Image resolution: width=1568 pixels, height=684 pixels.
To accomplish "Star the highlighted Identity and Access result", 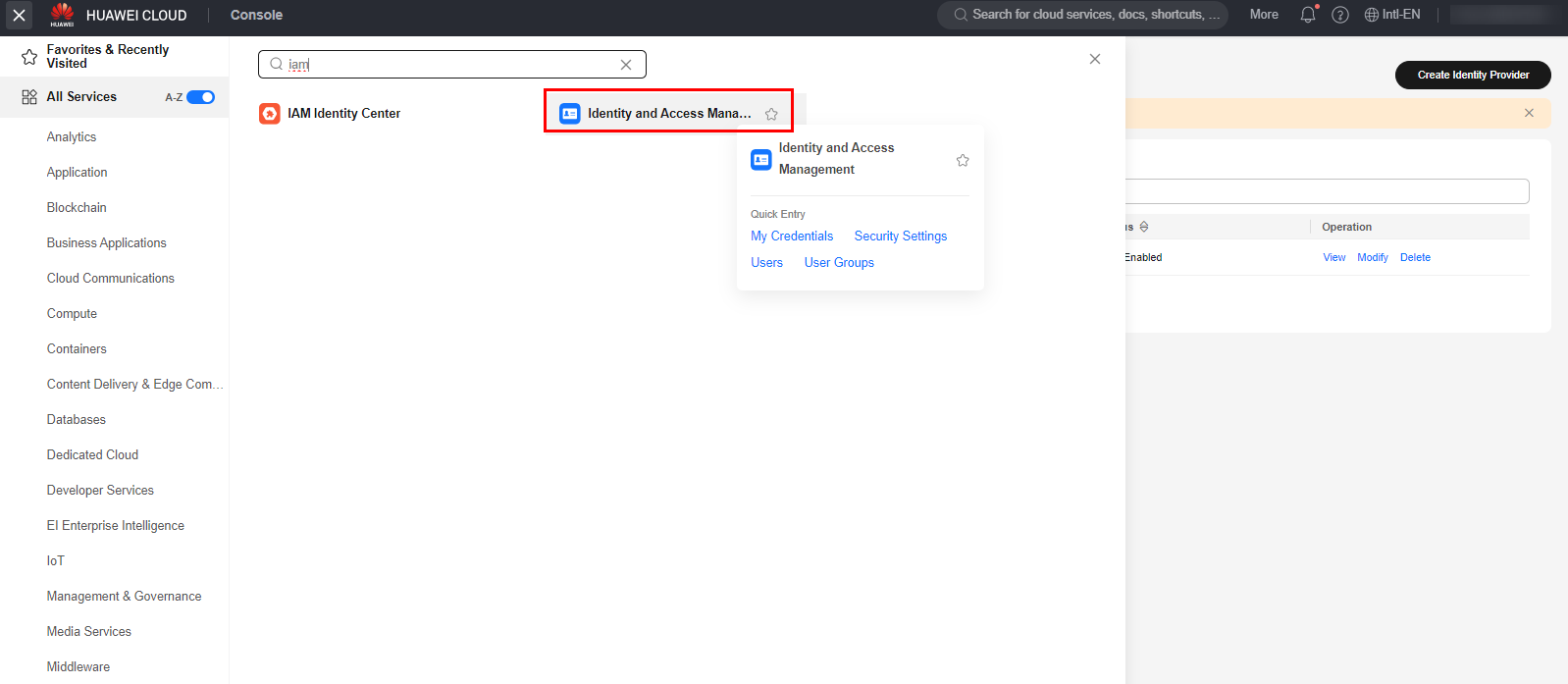I will [x=771, y=114].
